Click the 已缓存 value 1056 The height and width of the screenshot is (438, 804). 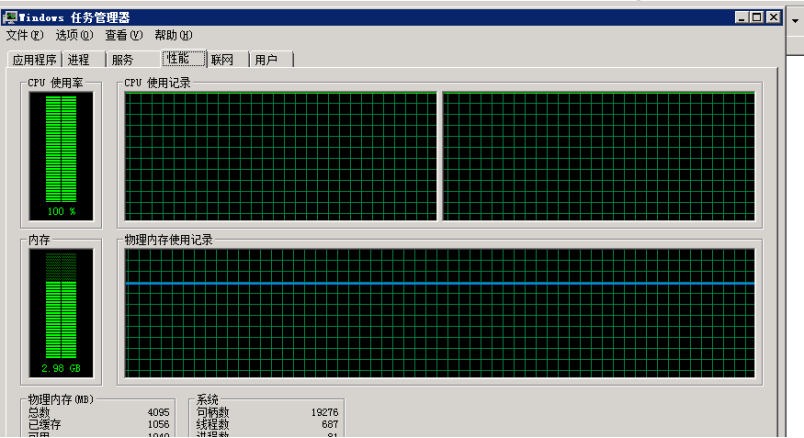click(158, 424)
